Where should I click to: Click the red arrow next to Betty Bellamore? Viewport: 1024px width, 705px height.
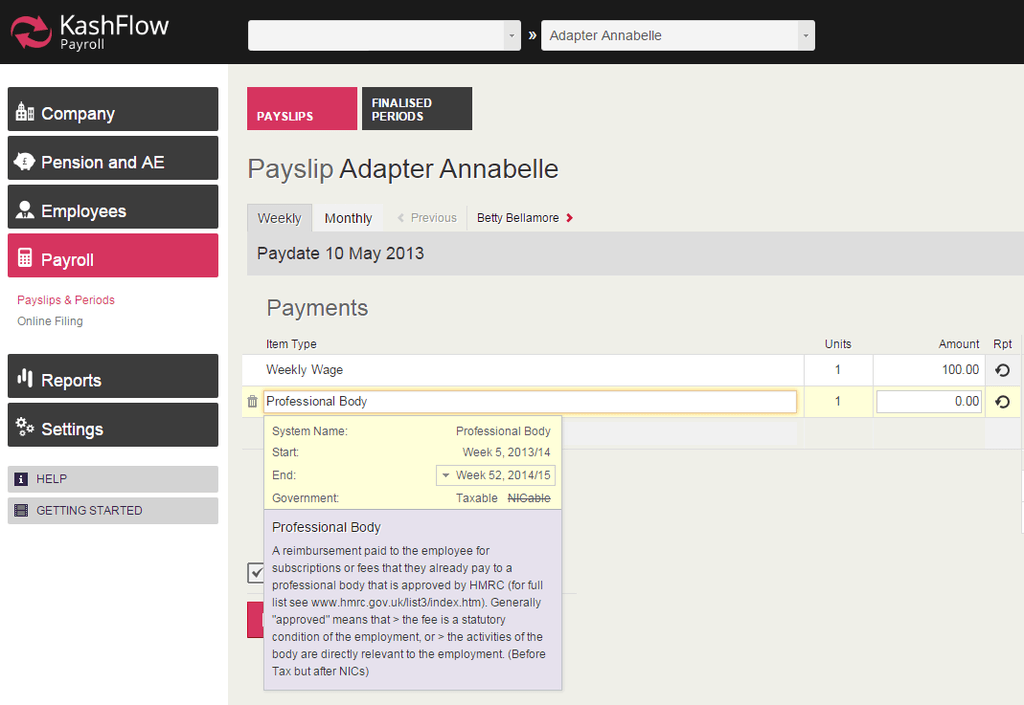click(570, 218)
